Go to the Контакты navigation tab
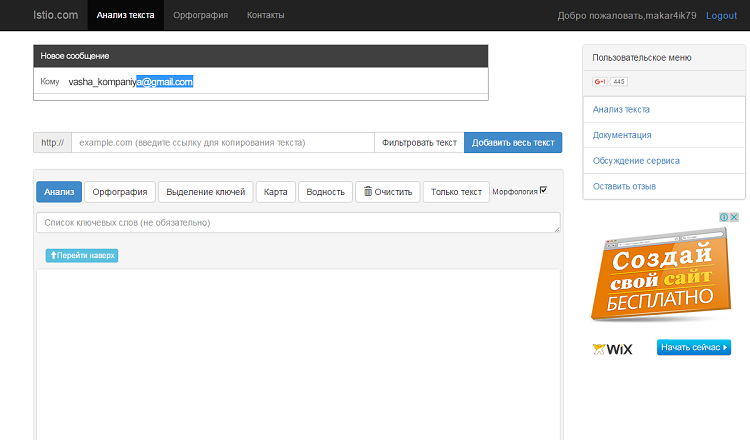This screenshot has width=750, height=440. tap(265, 15)
